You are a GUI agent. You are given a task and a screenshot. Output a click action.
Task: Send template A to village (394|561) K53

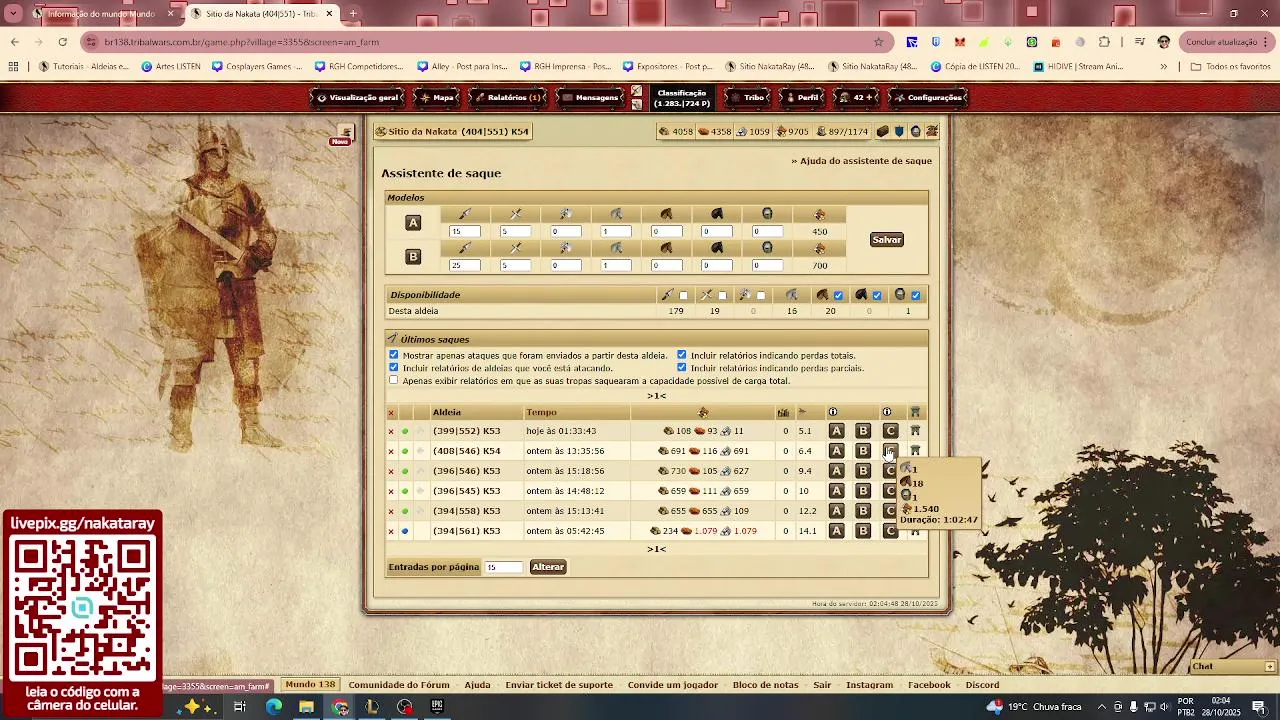tap(837, 531)
